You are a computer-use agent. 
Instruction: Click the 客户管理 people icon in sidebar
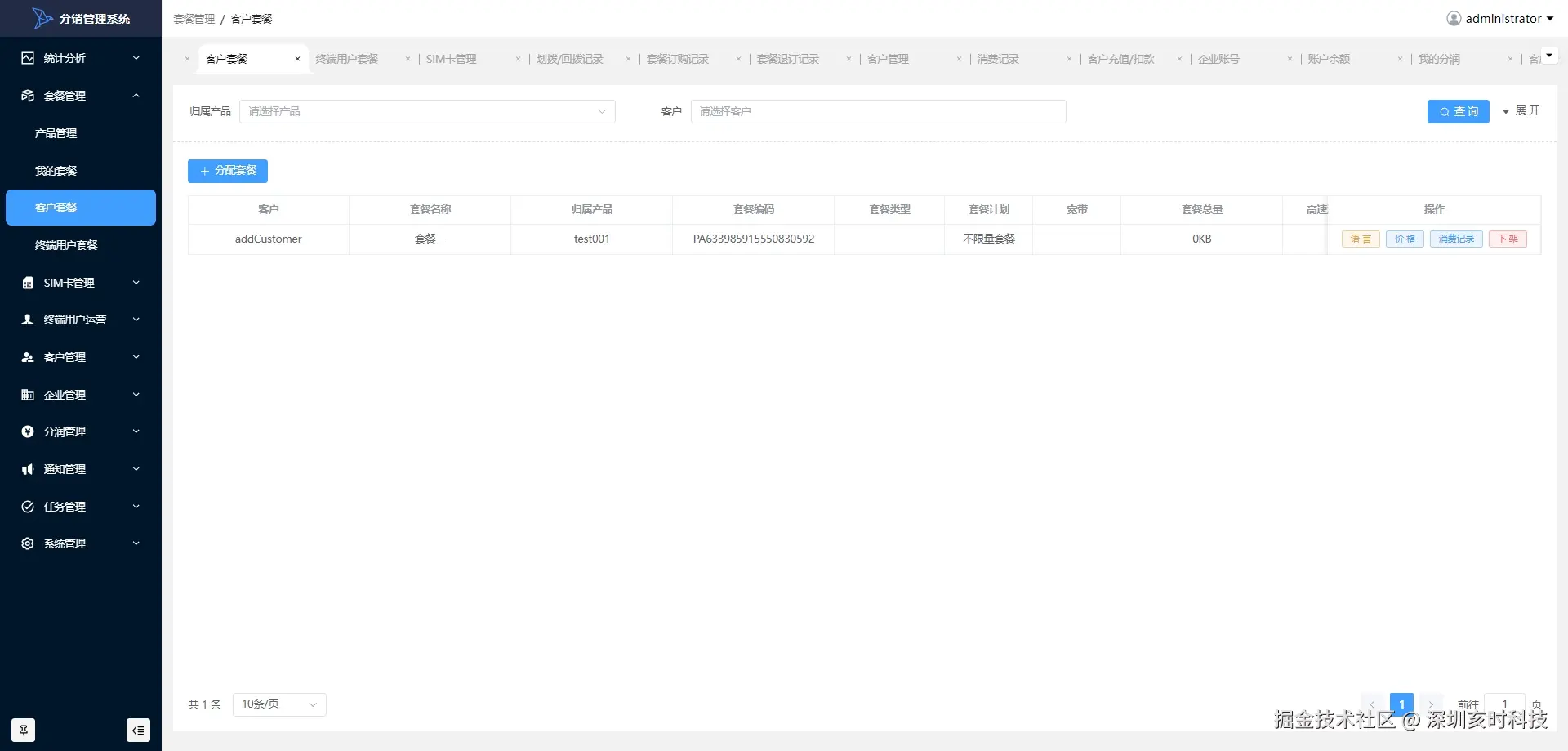click(28, 357)
